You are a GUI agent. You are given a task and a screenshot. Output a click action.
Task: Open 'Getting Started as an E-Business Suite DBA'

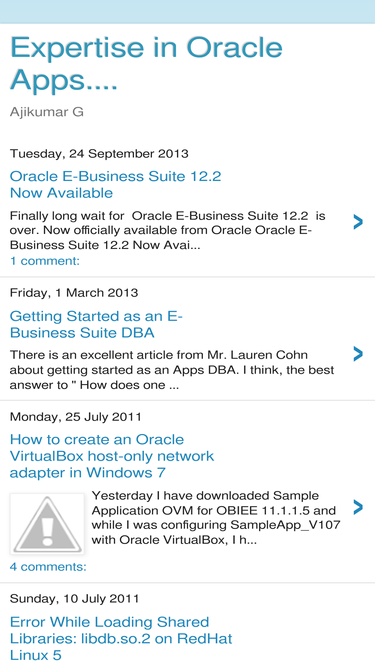[x=96, y=324]
